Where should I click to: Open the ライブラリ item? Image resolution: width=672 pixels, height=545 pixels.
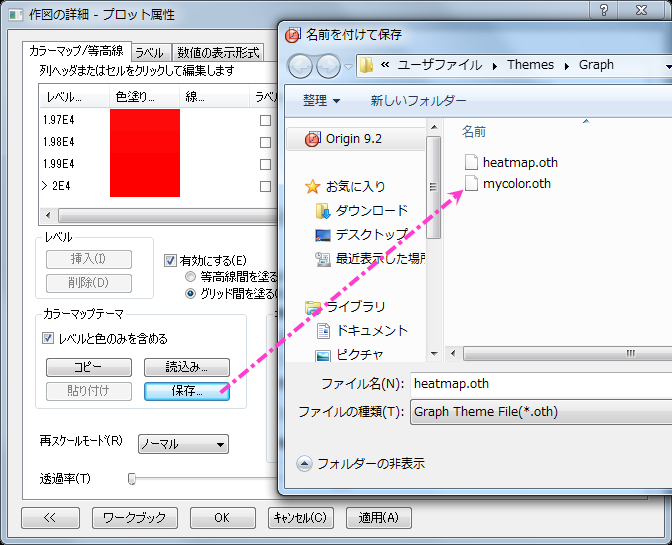click(345, 307)
